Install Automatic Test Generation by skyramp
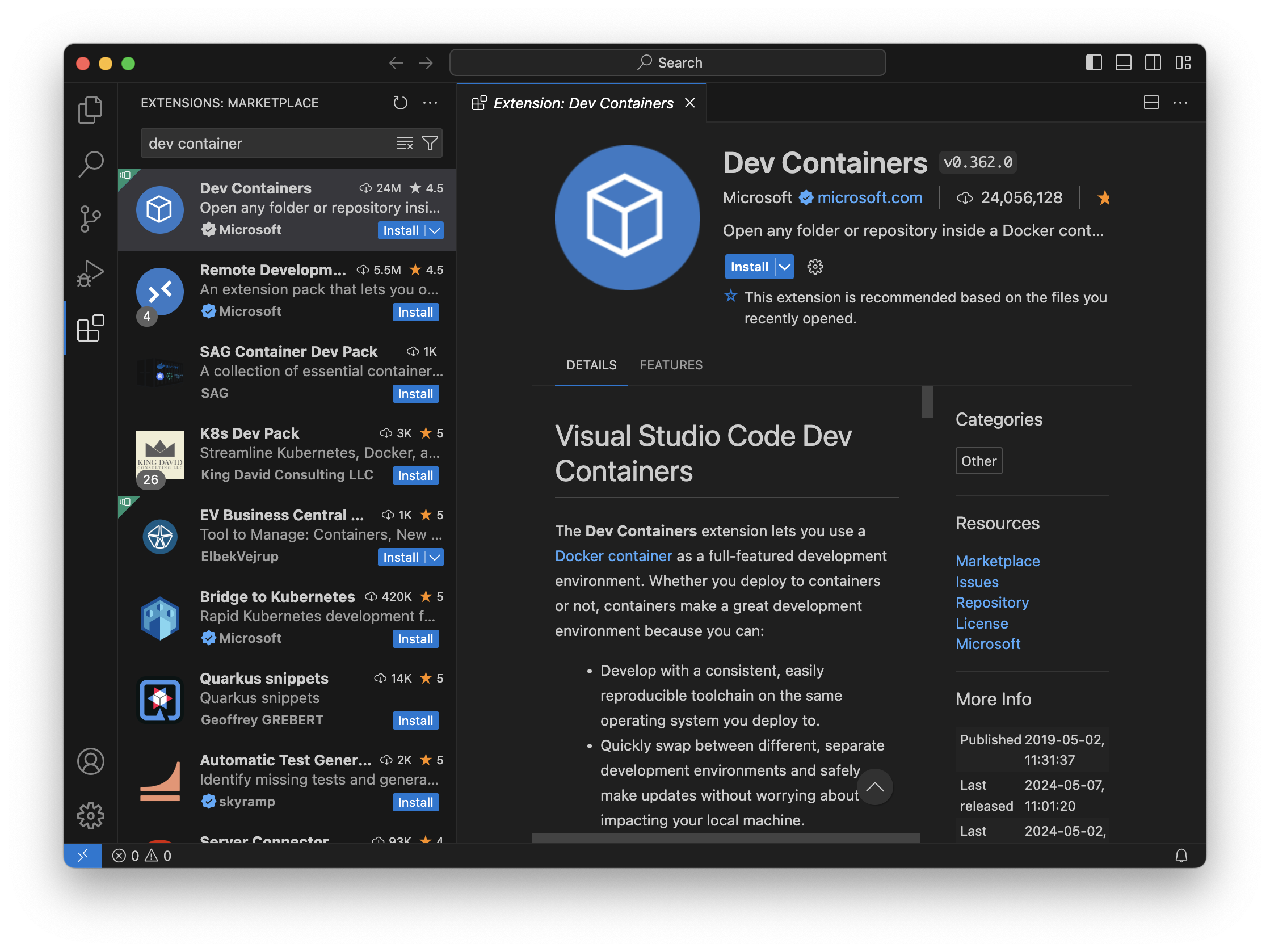The image size is (1270, 952). [x=416, y=803]
